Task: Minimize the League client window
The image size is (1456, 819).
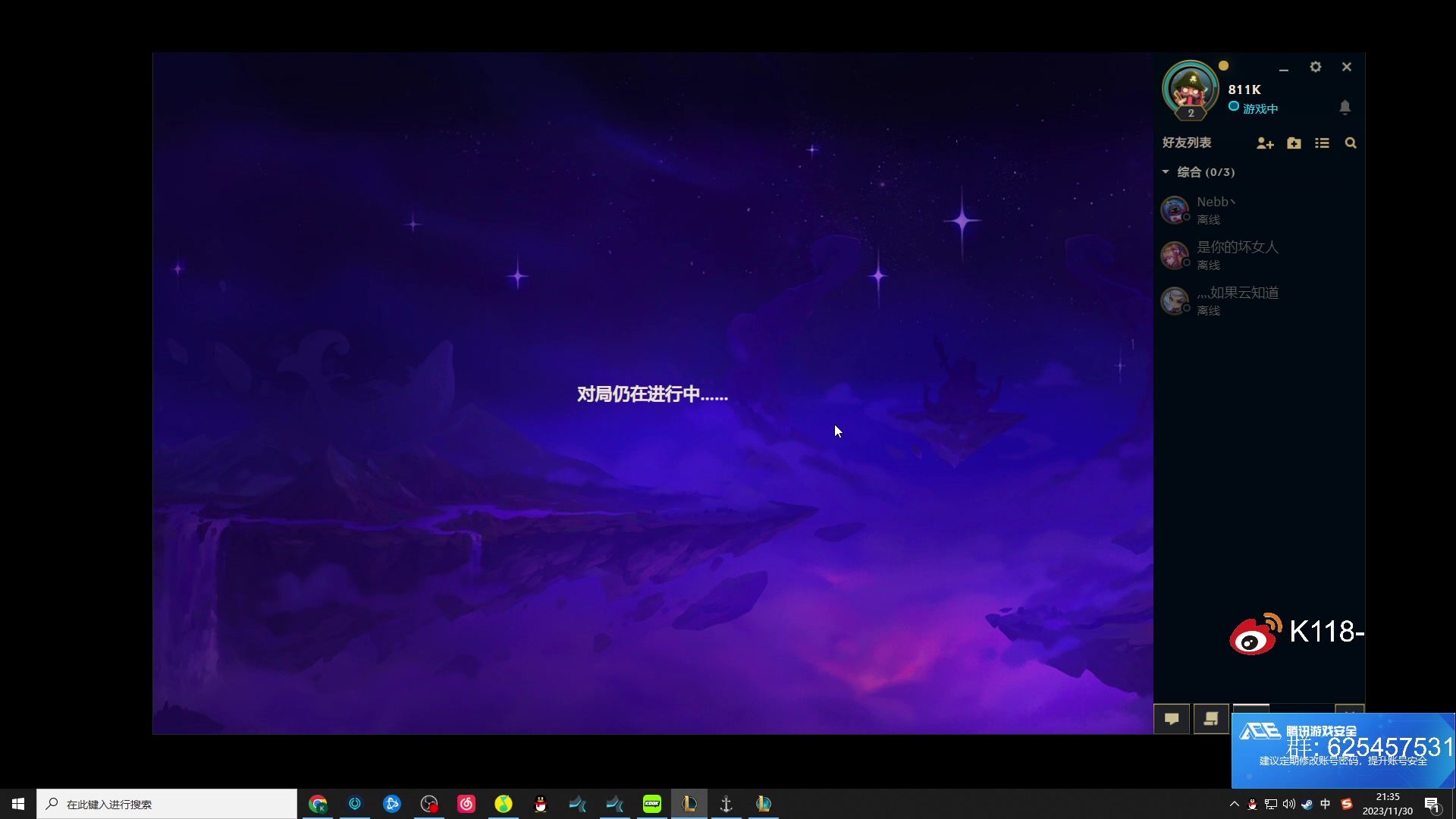Action: (x=1284, y=68)
